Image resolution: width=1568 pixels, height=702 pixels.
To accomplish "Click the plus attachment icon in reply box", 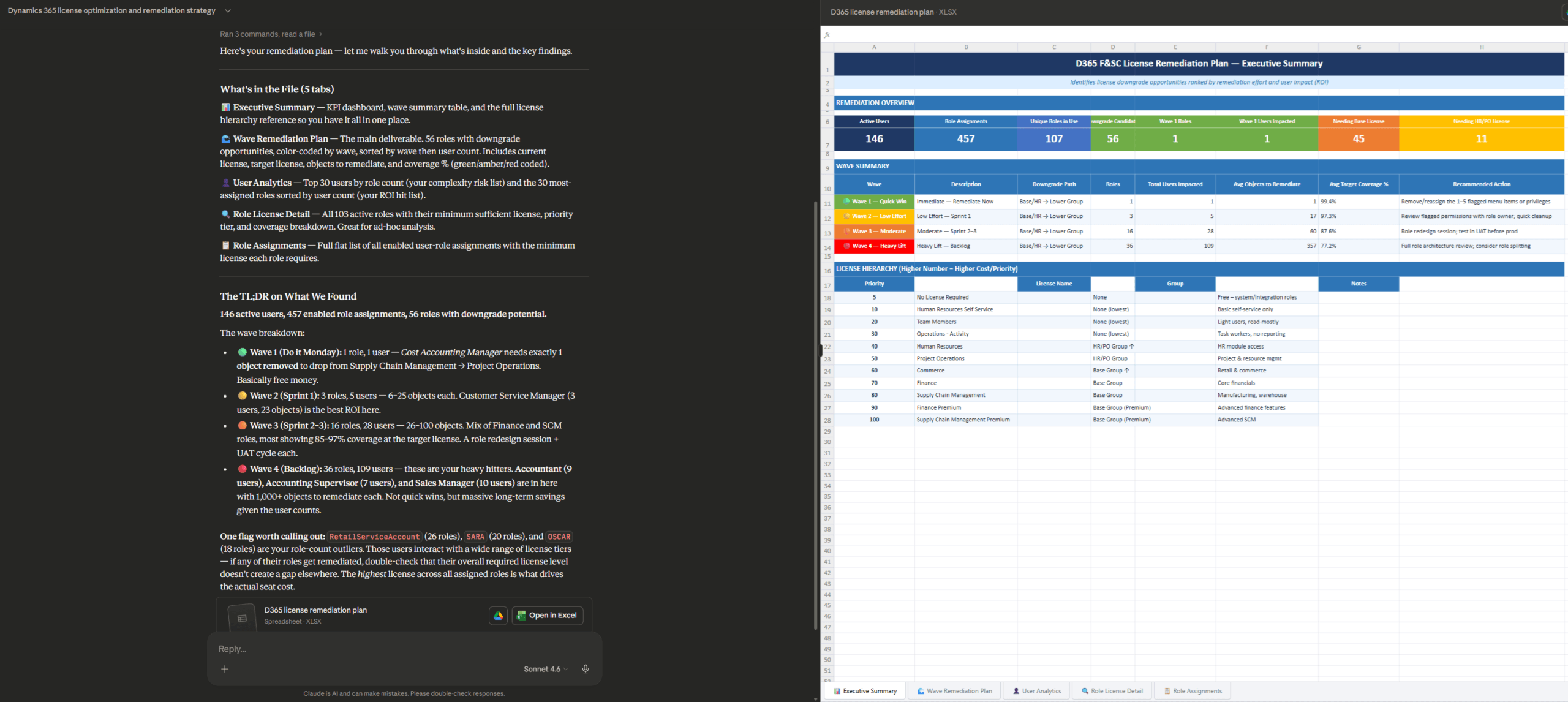I will pos(225,669).
